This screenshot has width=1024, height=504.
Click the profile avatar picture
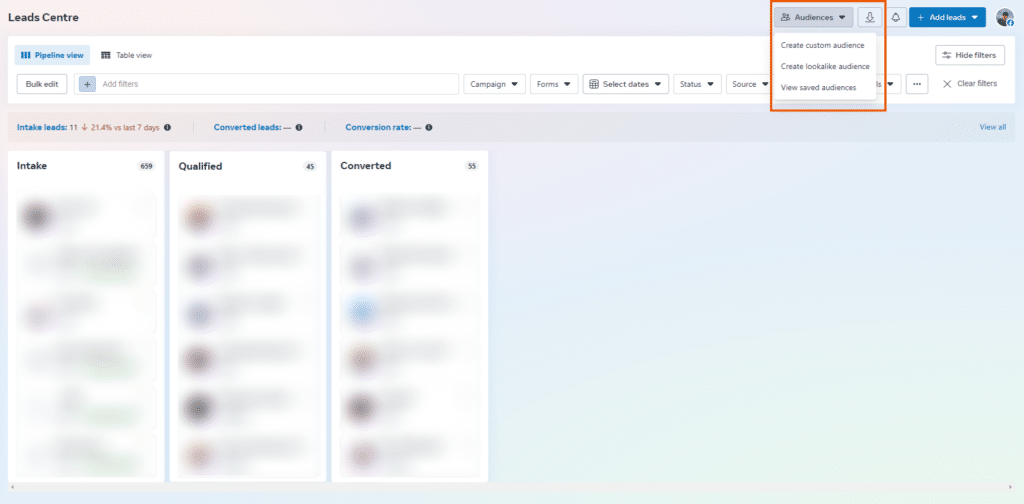point(1004,17)
